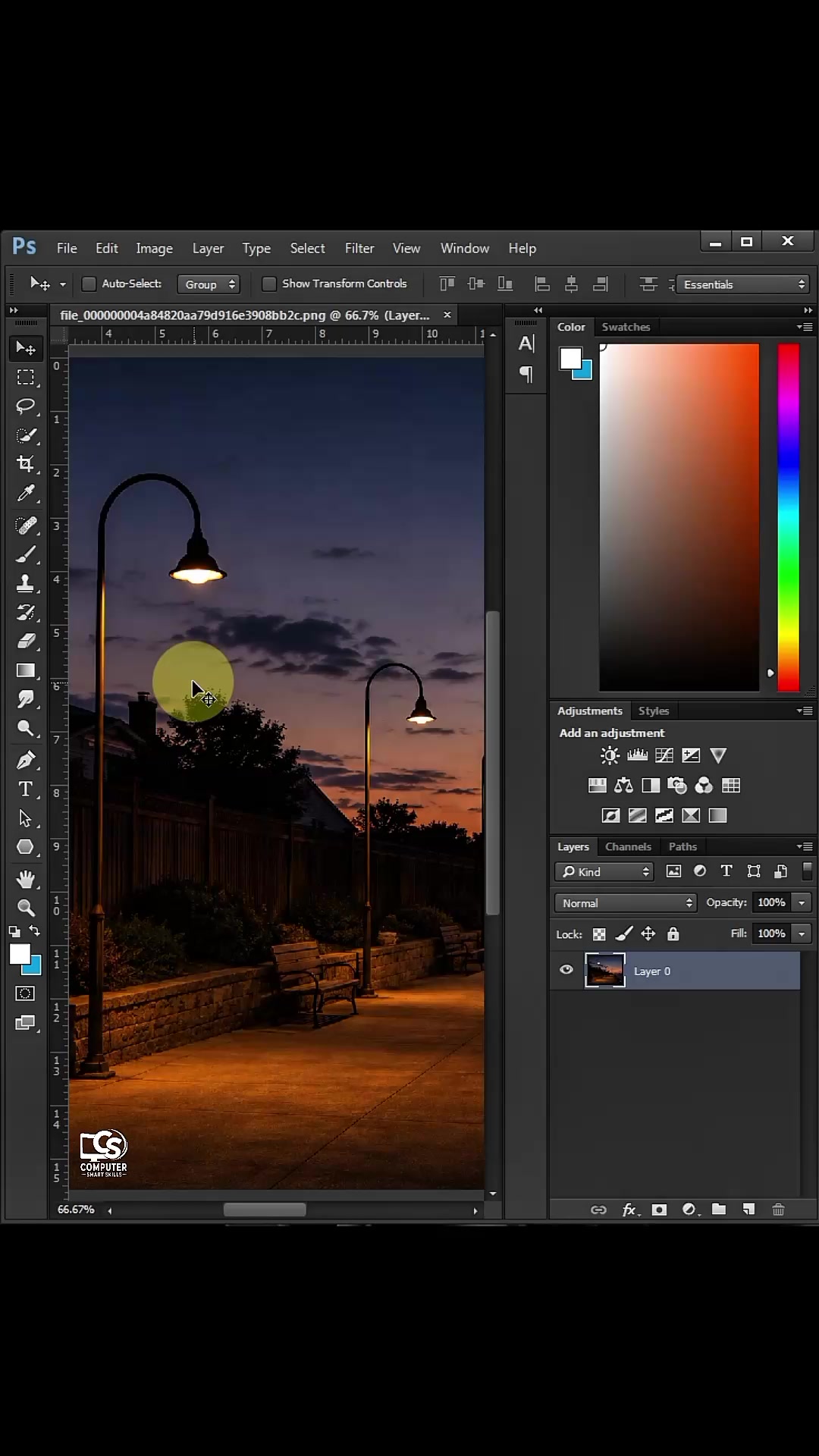Delete layer using trash icon

coord(778,1210)
